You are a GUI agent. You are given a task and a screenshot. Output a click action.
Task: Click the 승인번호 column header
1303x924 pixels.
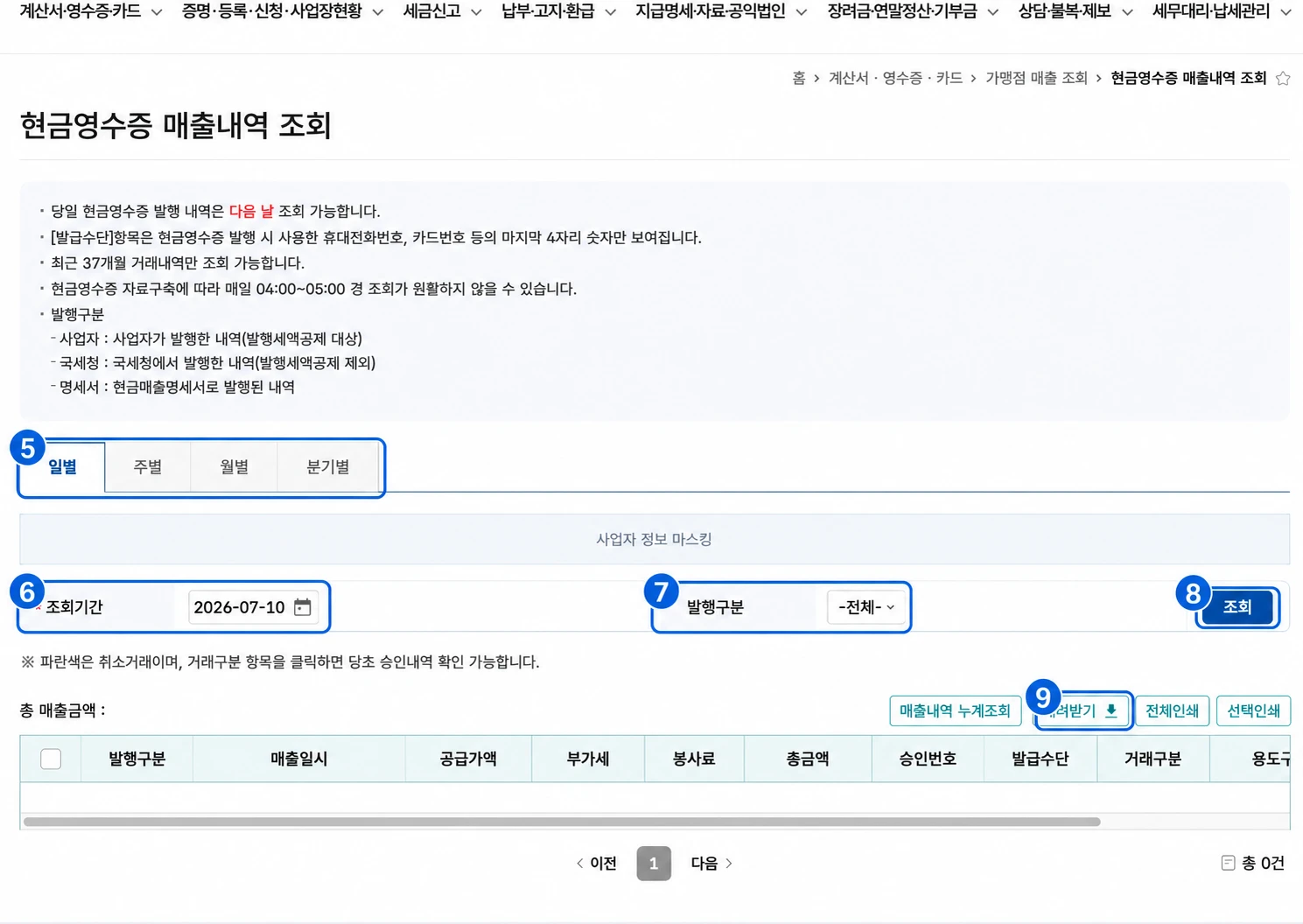pos(928,759)
